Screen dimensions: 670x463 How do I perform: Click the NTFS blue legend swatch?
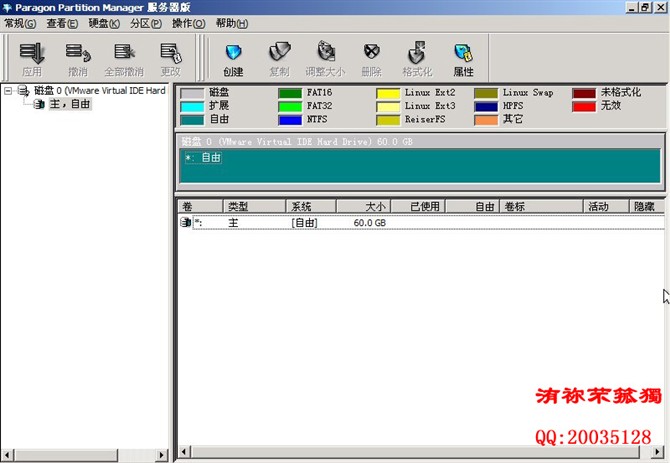pos(290,120)
